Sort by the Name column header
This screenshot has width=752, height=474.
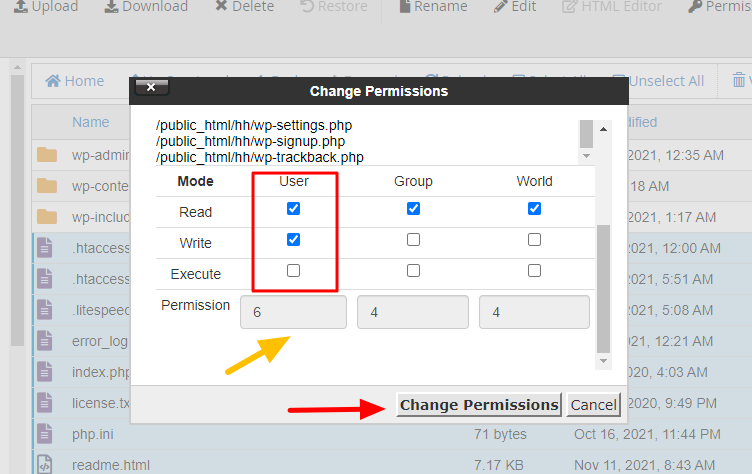(91, 122)
